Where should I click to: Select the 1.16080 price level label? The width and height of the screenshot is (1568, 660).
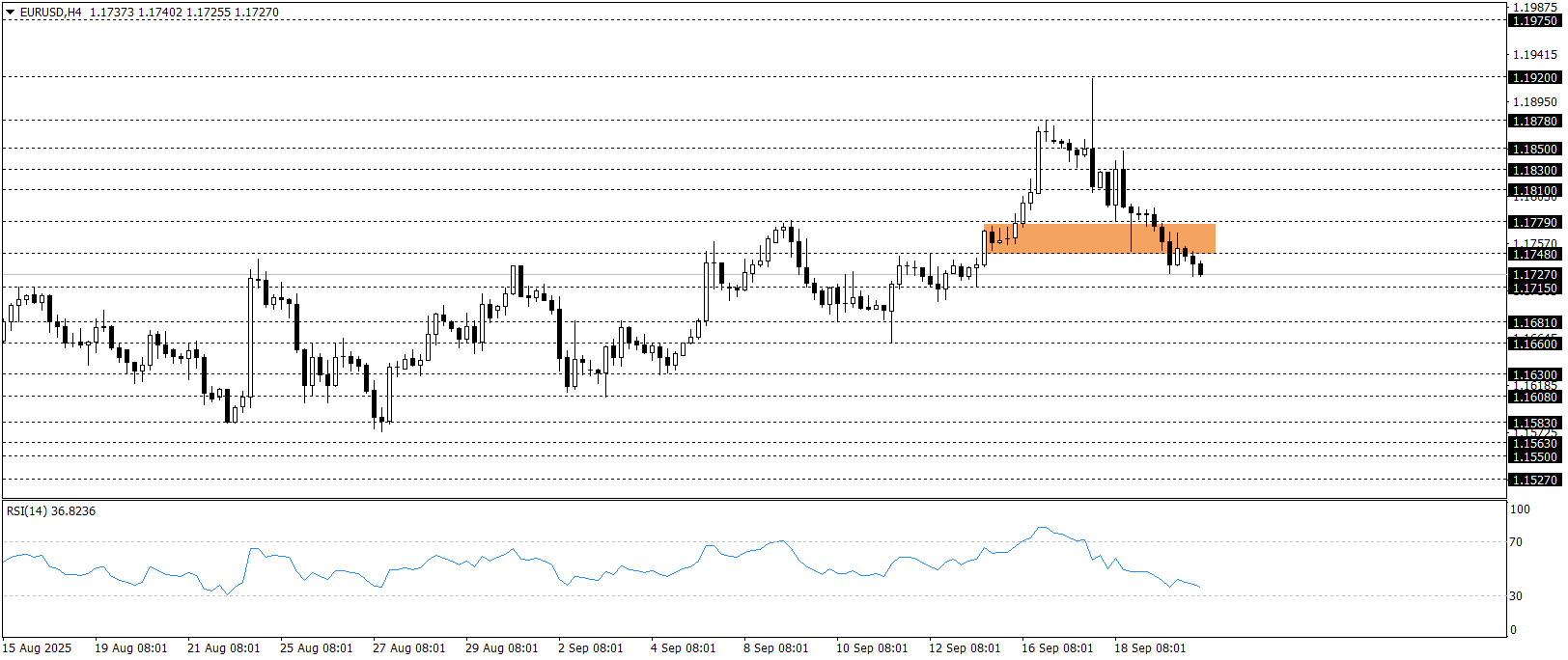click(x=1534, y=397)
